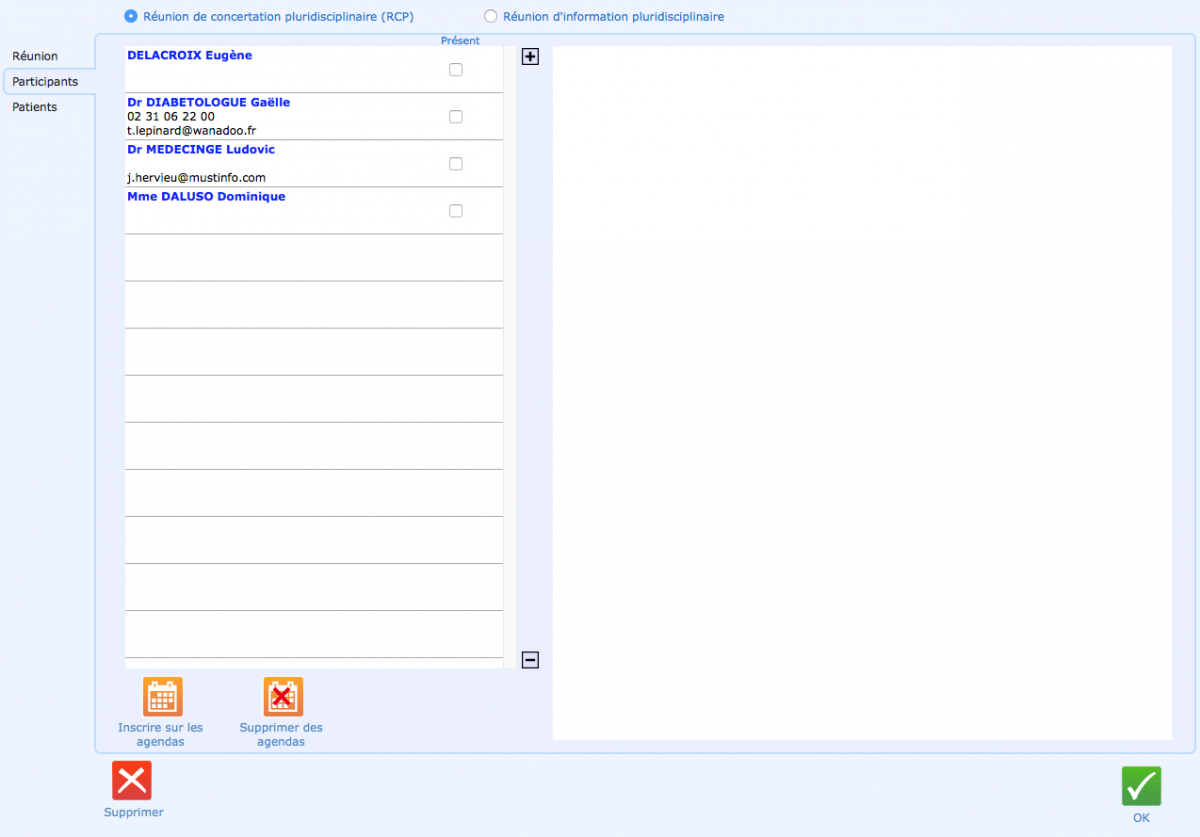Click the minus icon to remove participant
This screenshot has width=1200, height=837.
pyautogui.click(x=530, y=660)
